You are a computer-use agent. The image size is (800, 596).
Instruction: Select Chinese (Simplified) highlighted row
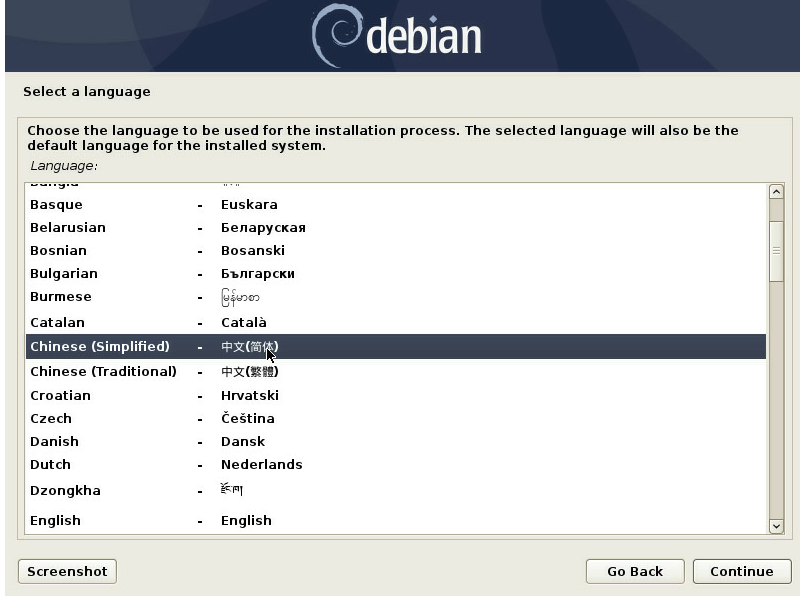pyautogui.click(x=395, y=346)
